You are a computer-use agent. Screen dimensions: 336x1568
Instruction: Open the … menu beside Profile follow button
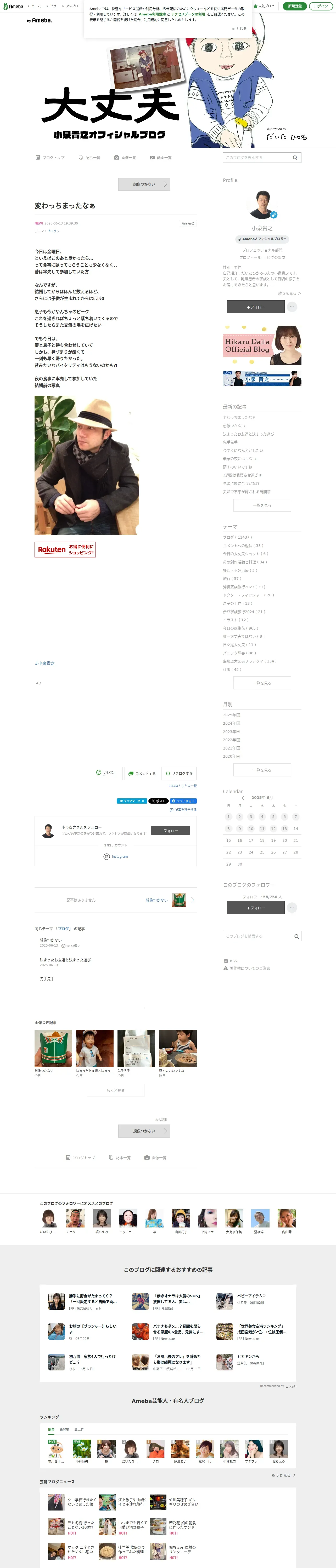pos(292,307)
